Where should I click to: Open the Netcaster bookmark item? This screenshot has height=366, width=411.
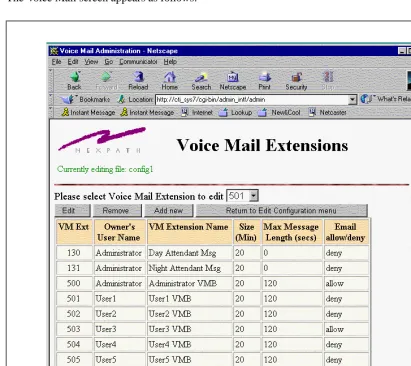pos(327,113)
